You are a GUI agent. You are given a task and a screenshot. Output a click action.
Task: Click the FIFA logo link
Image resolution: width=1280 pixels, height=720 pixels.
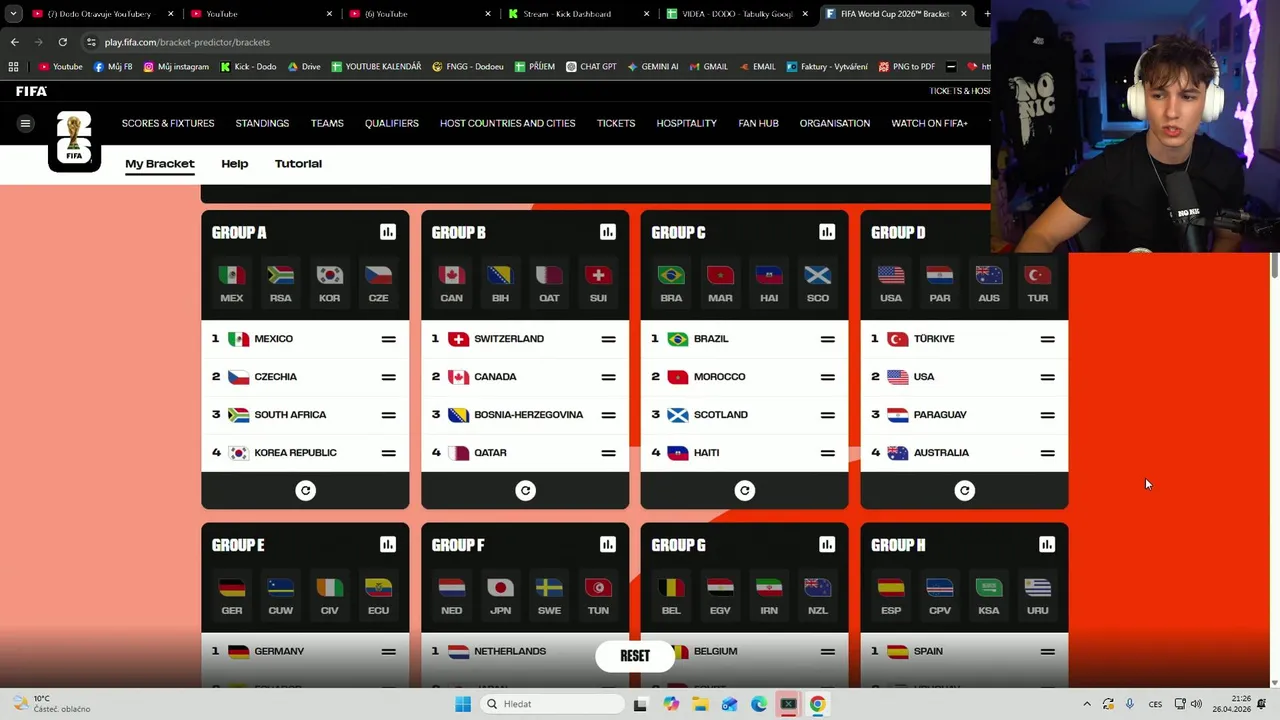coord(31,91)
